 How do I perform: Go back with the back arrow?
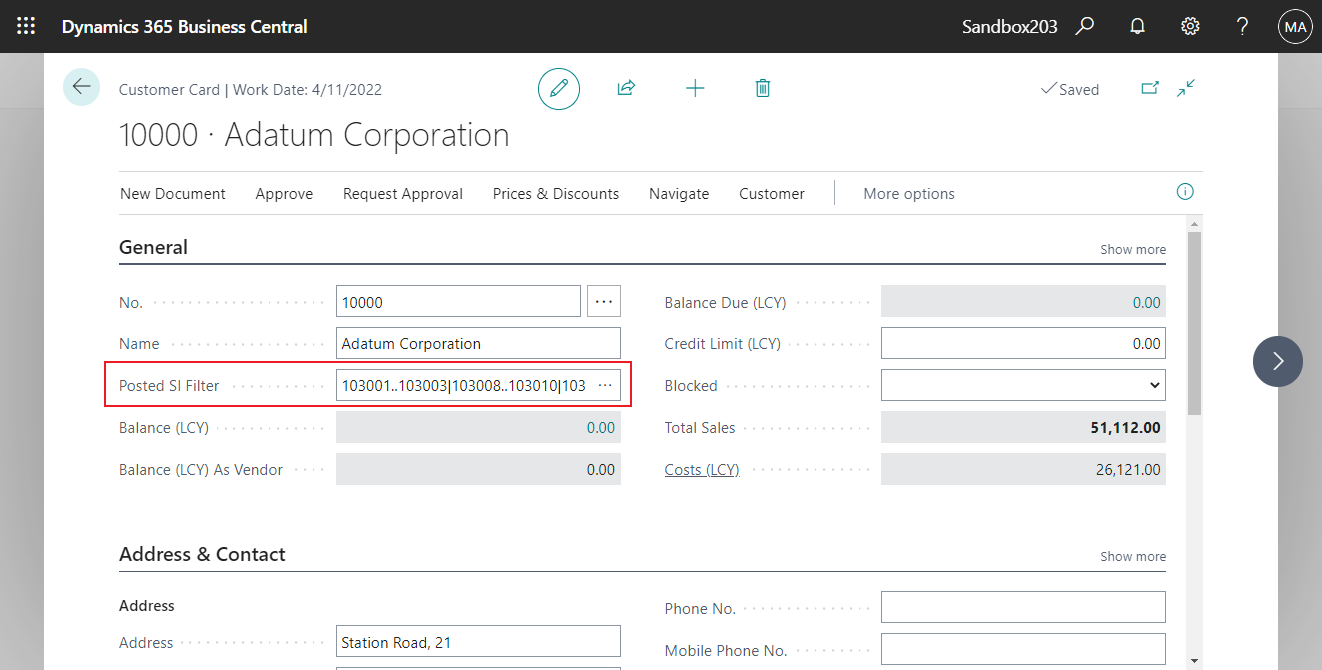click(x=81, y=87)
